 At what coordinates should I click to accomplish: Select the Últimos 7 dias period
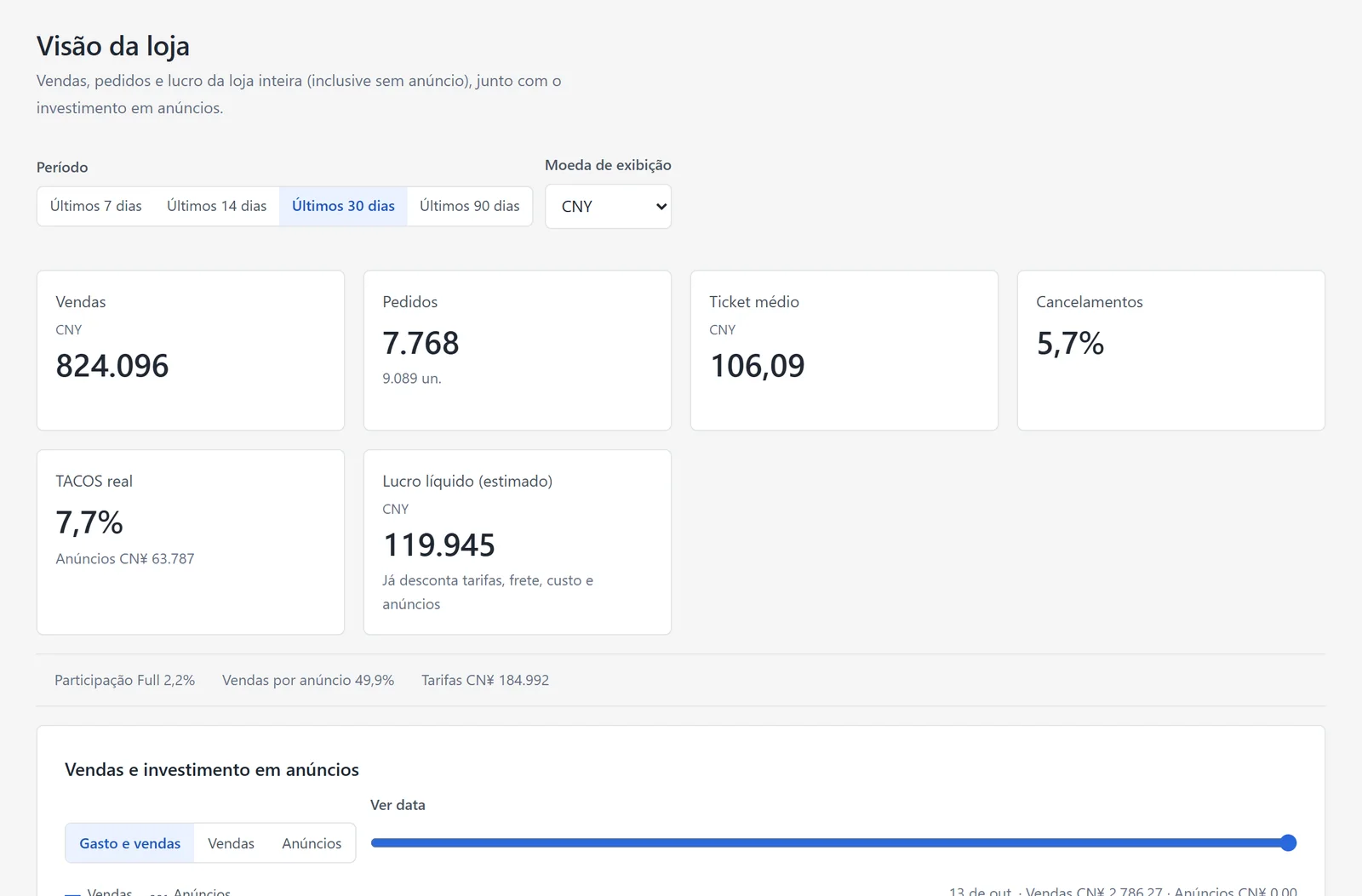[95, 206]
